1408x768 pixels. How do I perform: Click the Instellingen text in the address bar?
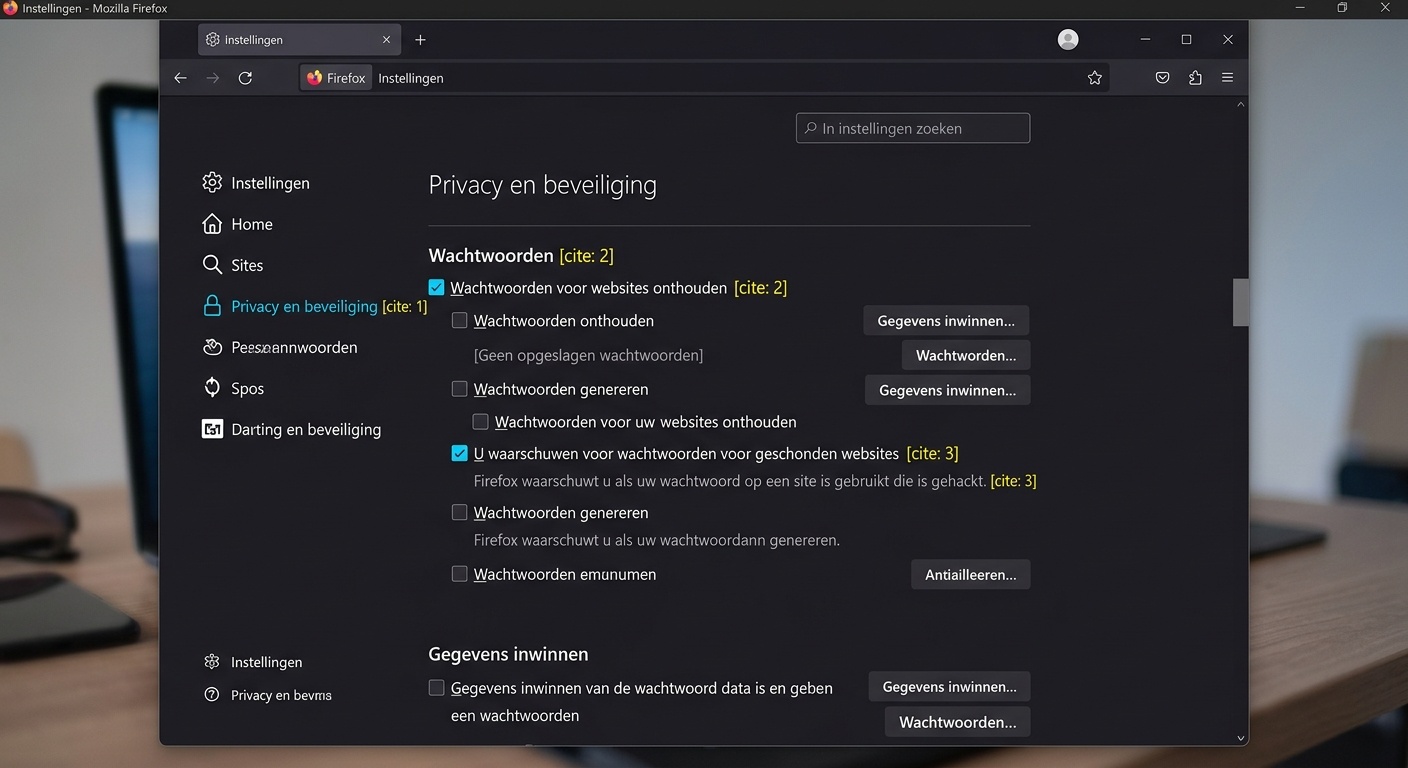click(411, 78)
